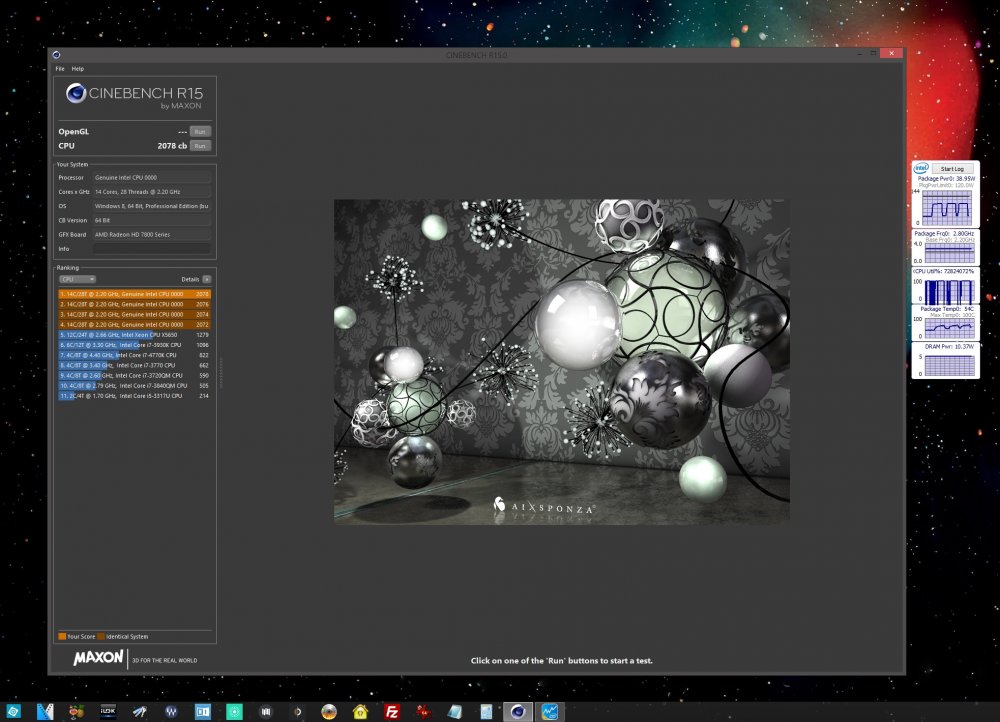This screenshot has width=1000, height=722.
Task: Open the dark round bars taskbar icon
Action: (266, 711)
